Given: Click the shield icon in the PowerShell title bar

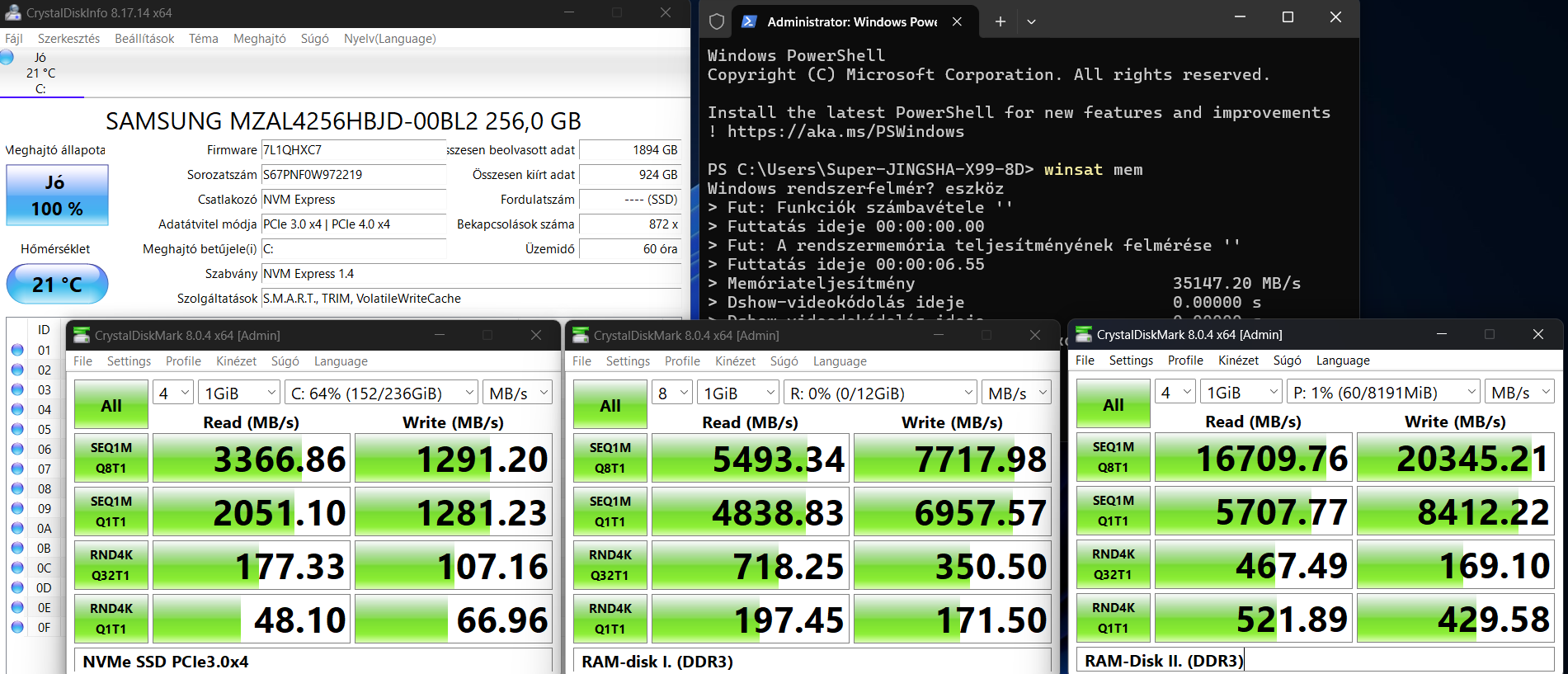Looking at the screenshot, I should (717, 21).
